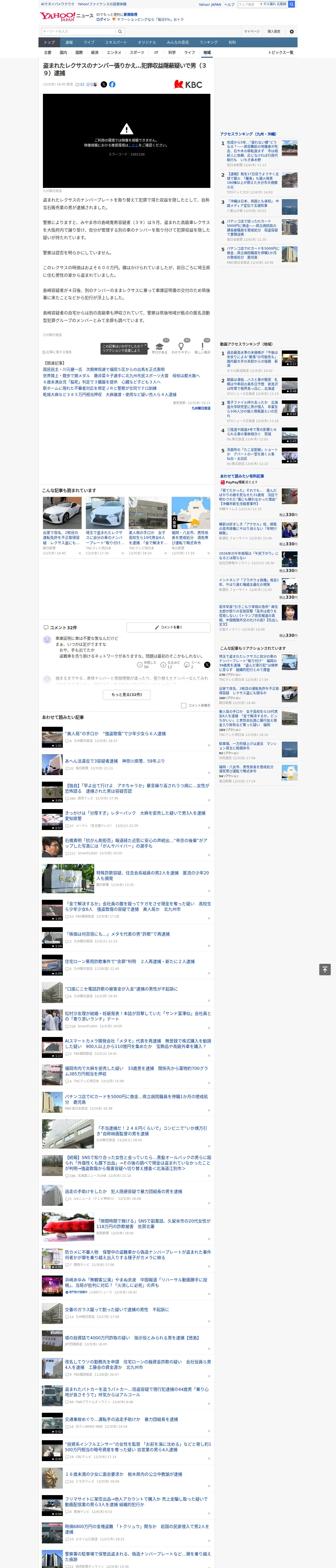336x1568 pixels.
Task: Open the 有料 tab
Action: coord(232,43)
